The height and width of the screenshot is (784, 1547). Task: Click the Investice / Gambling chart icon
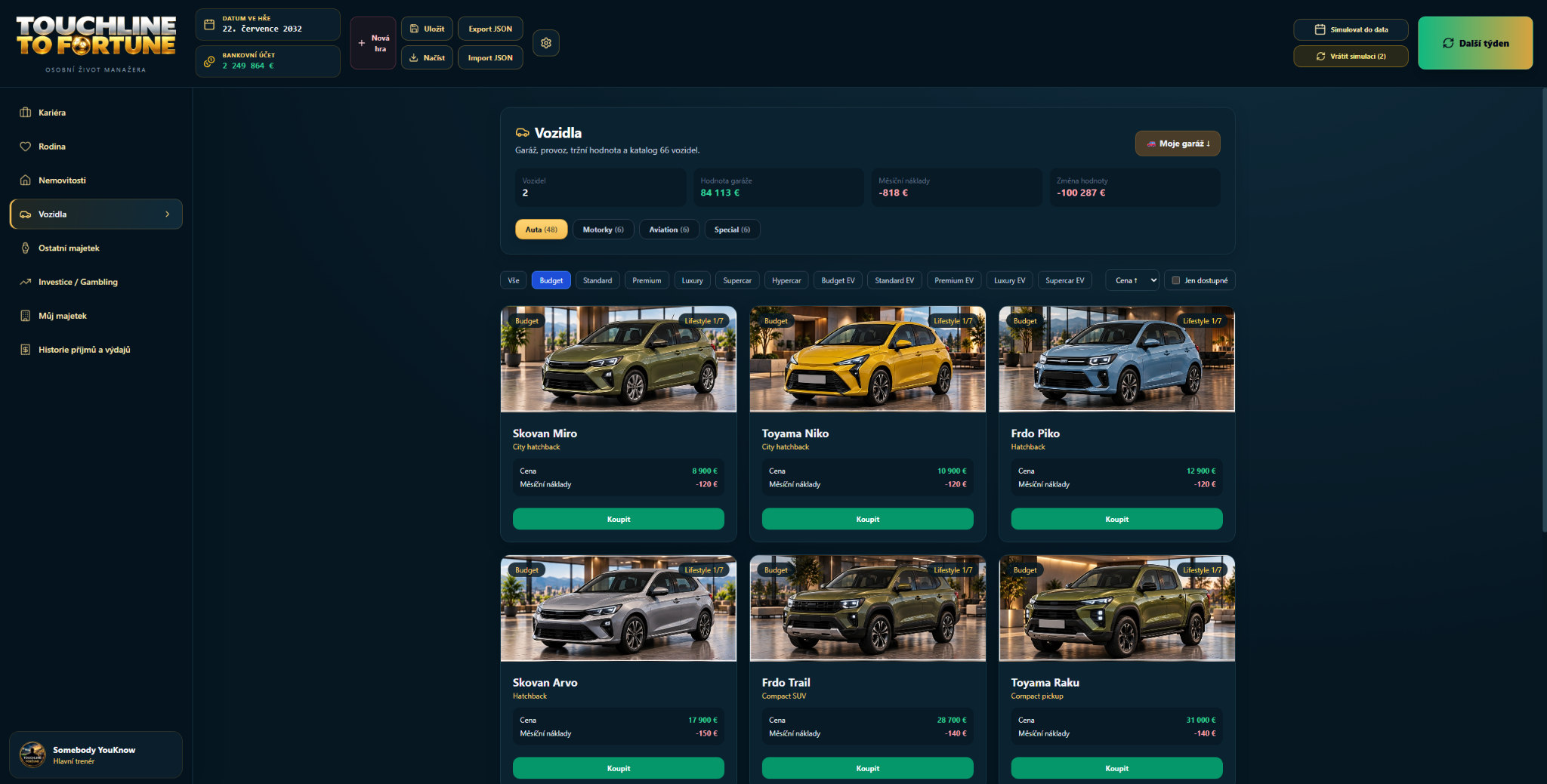click(25, 282)
